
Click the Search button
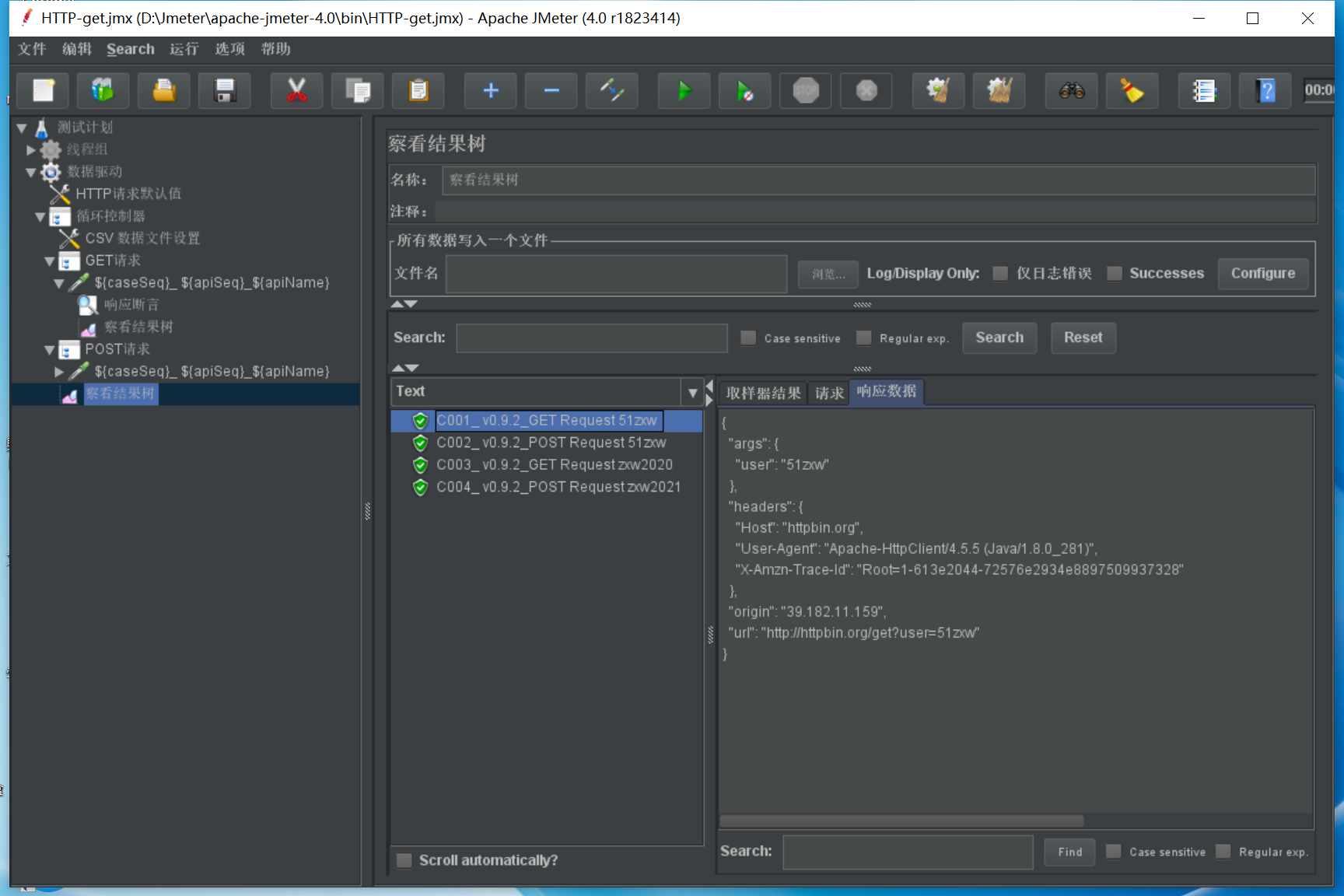tap(999, 338)
